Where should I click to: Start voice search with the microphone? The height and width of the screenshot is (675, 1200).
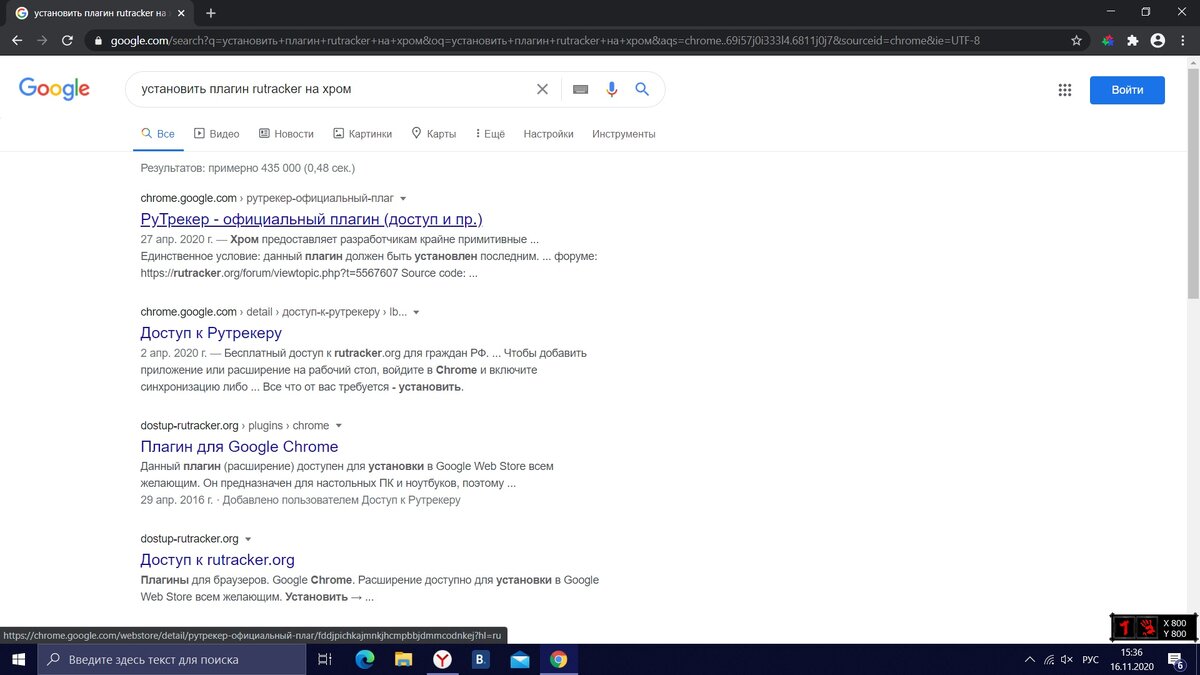[x=612, y=89]
